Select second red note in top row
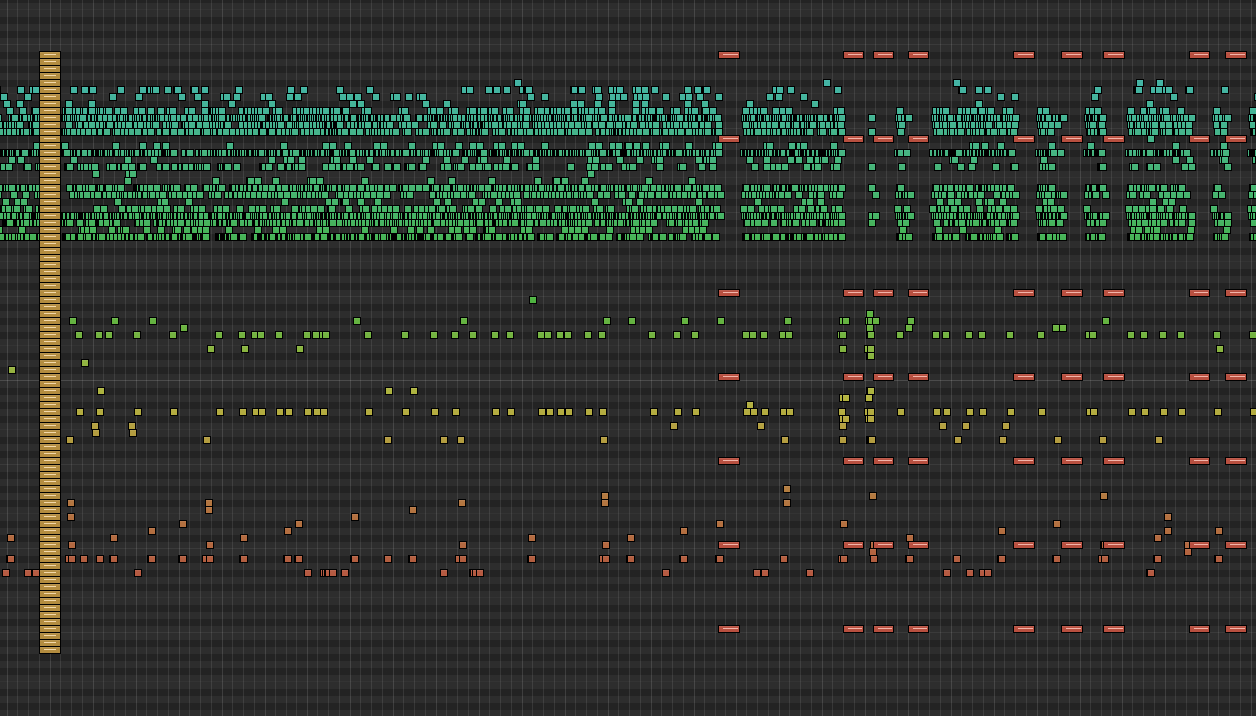The width and height of the screenshot is (1256, 716). 853,55
